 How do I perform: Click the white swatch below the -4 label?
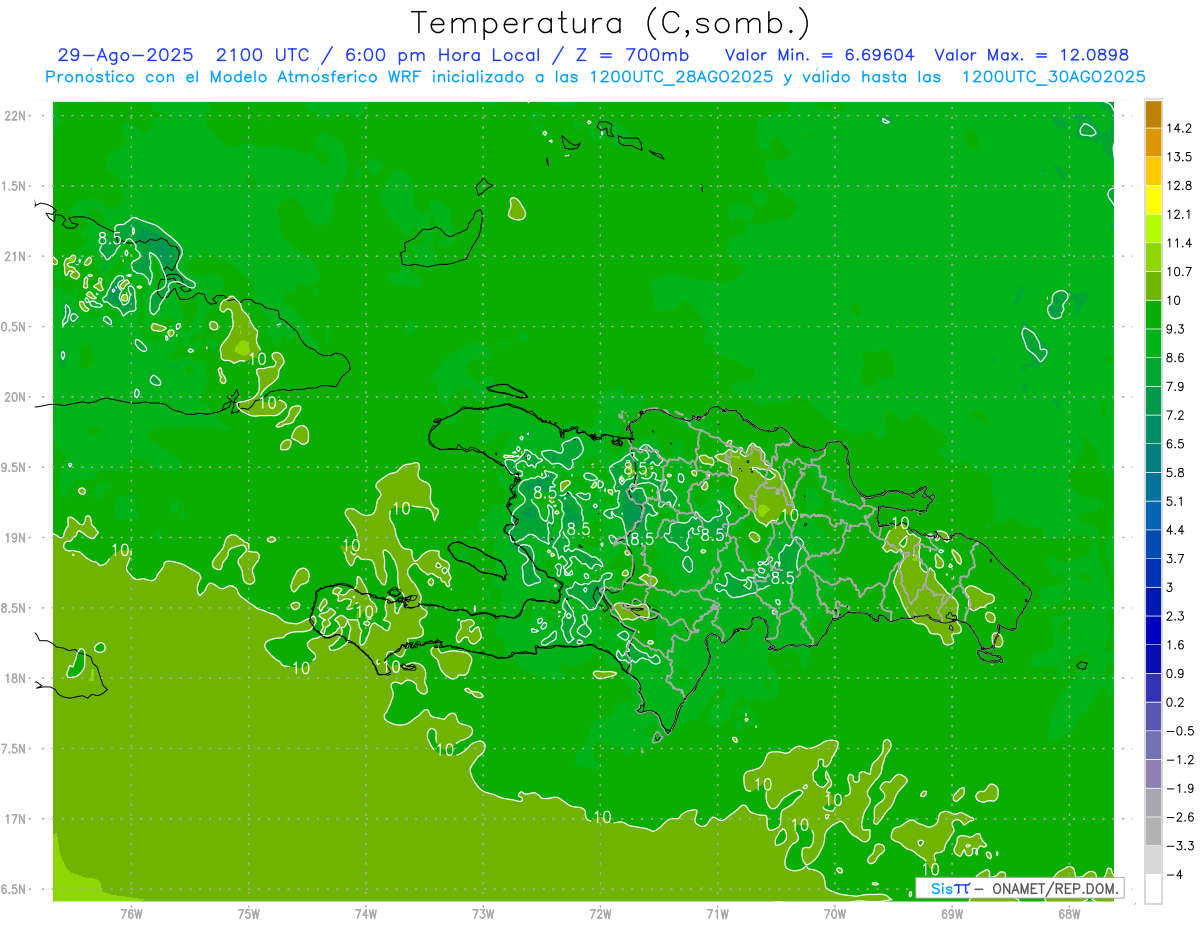[x=1153, y=889]
